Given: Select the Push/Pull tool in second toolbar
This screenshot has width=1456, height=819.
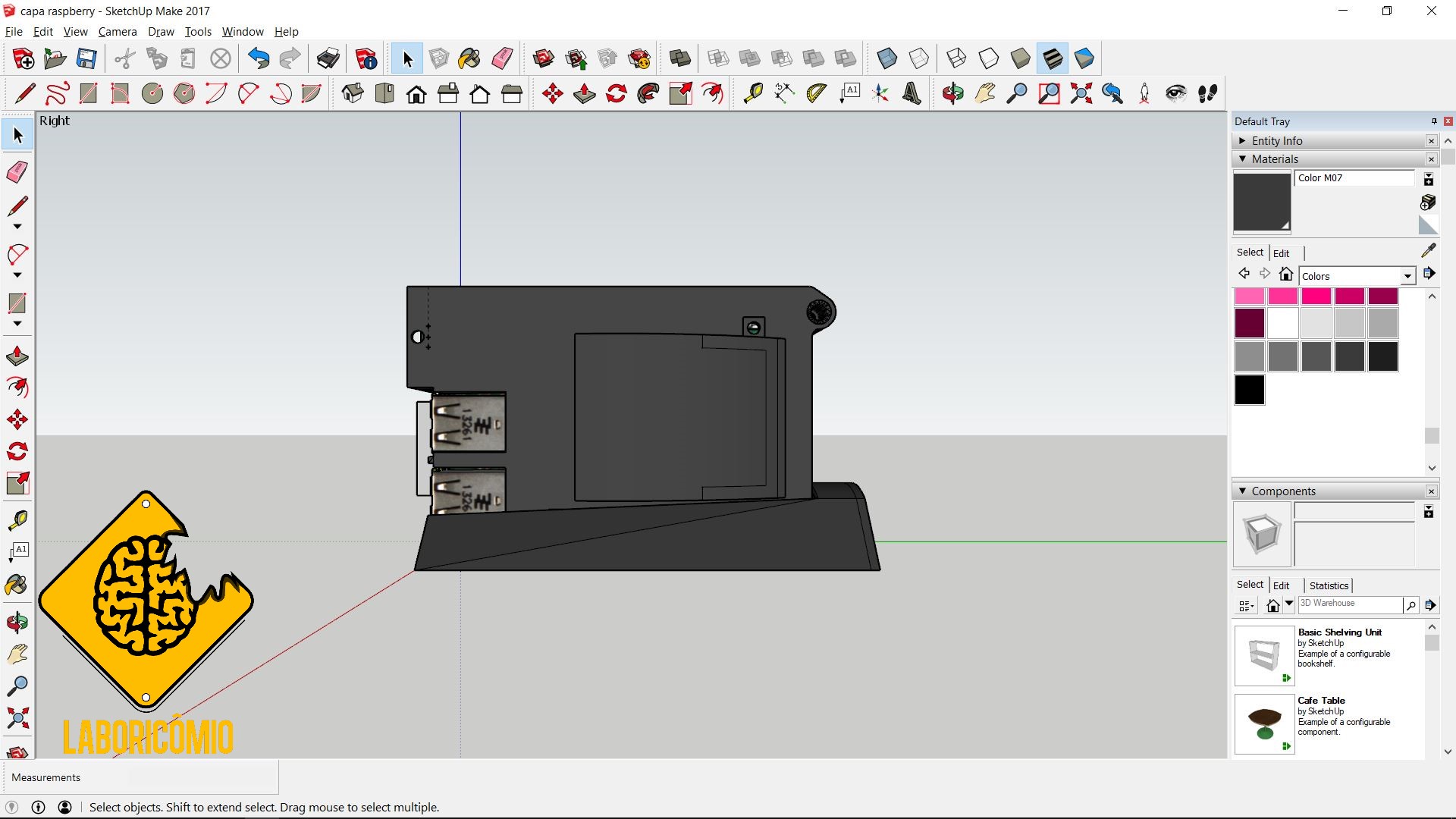Looking at the screenshot, I should coord(584,94).
